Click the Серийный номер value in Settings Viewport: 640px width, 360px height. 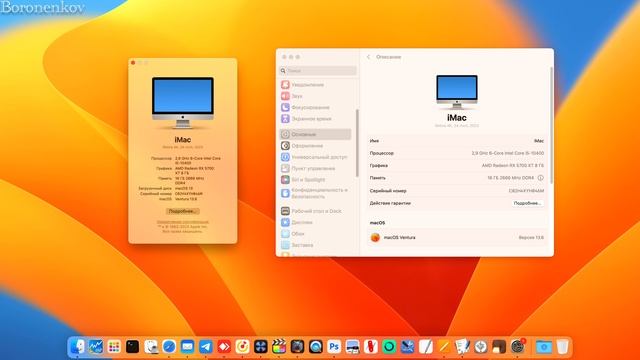(526, 191)
